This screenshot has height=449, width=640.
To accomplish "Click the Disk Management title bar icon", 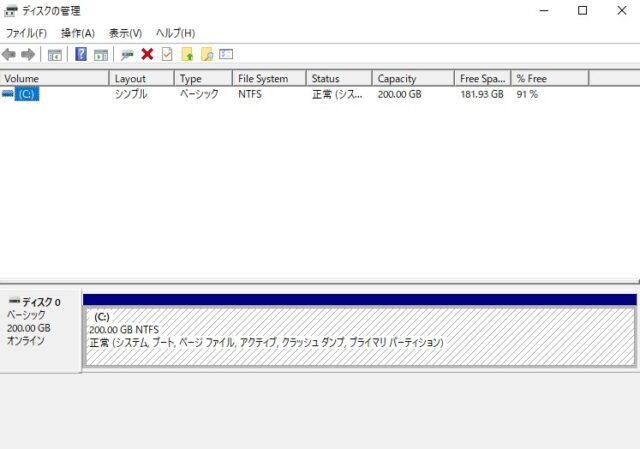I will (11, 11).
